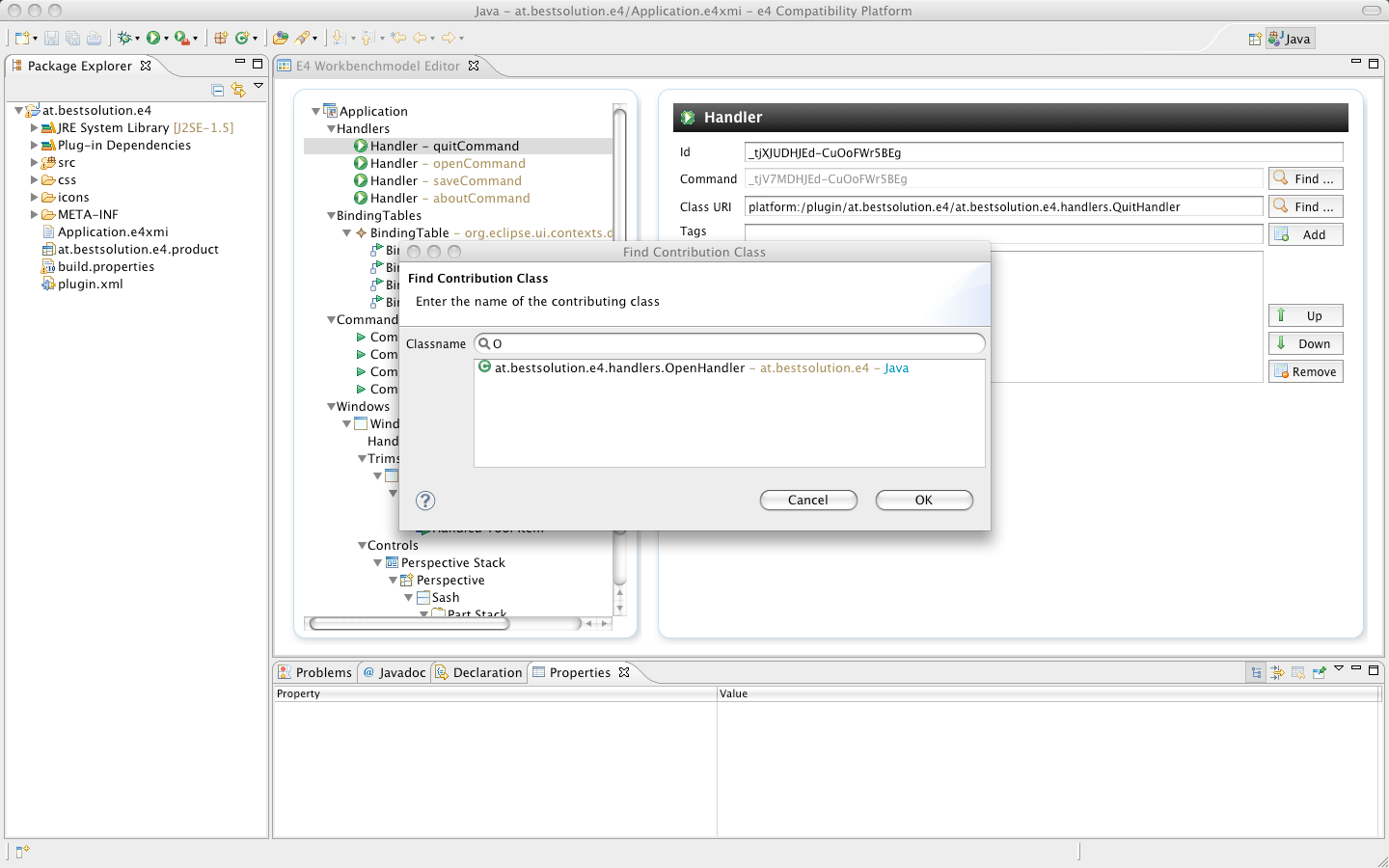The image size is (1389, 868).
Task: Toggle Pin to Selection in Properties view
Action: [1319, 672]
